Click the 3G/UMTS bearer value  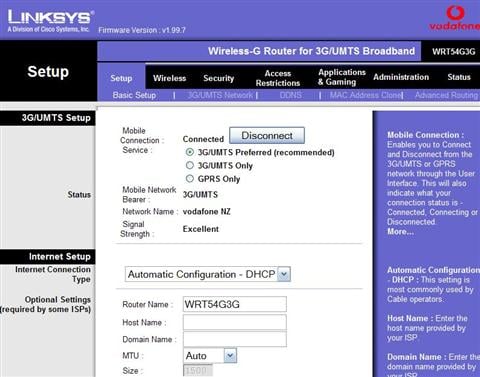[x=200, y=195]
